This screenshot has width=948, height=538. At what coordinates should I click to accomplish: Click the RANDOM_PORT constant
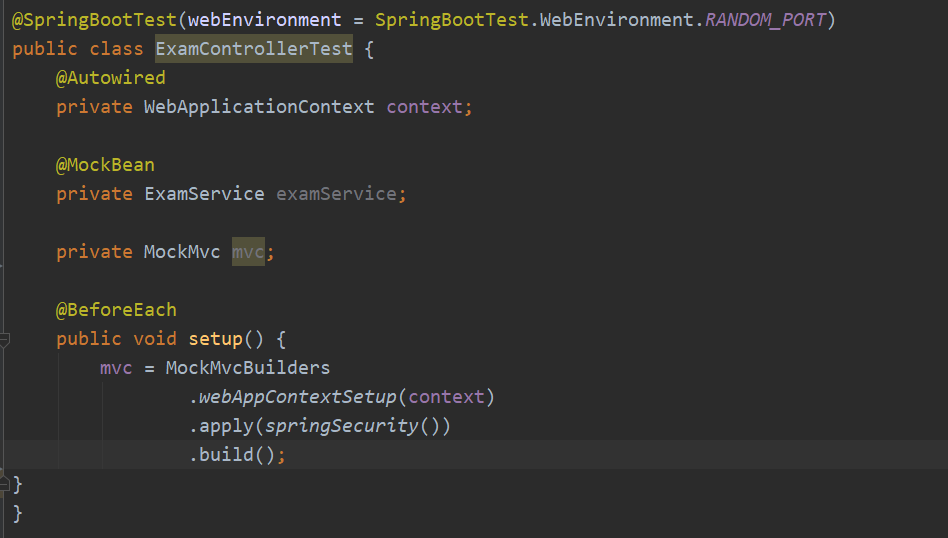pos(765,20)
